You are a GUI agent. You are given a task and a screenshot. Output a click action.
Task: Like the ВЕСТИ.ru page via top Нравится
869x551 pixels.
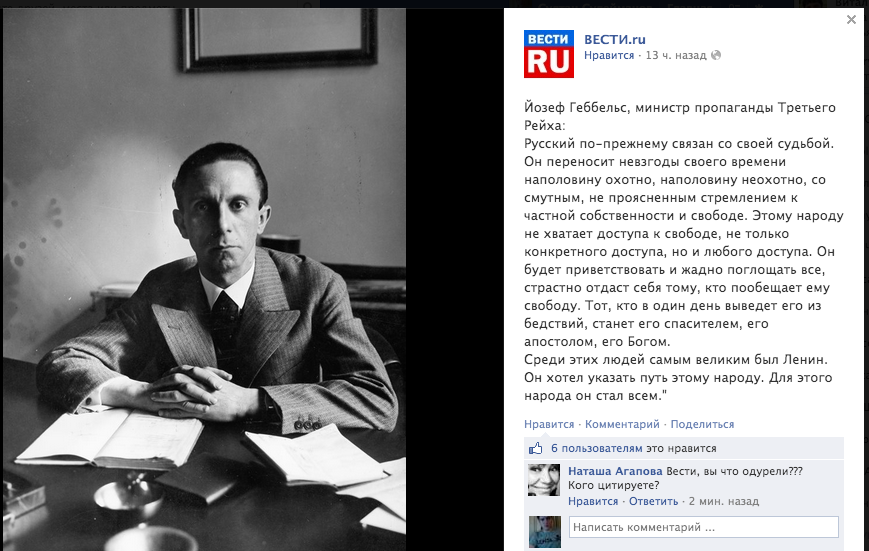pos(609,55)
